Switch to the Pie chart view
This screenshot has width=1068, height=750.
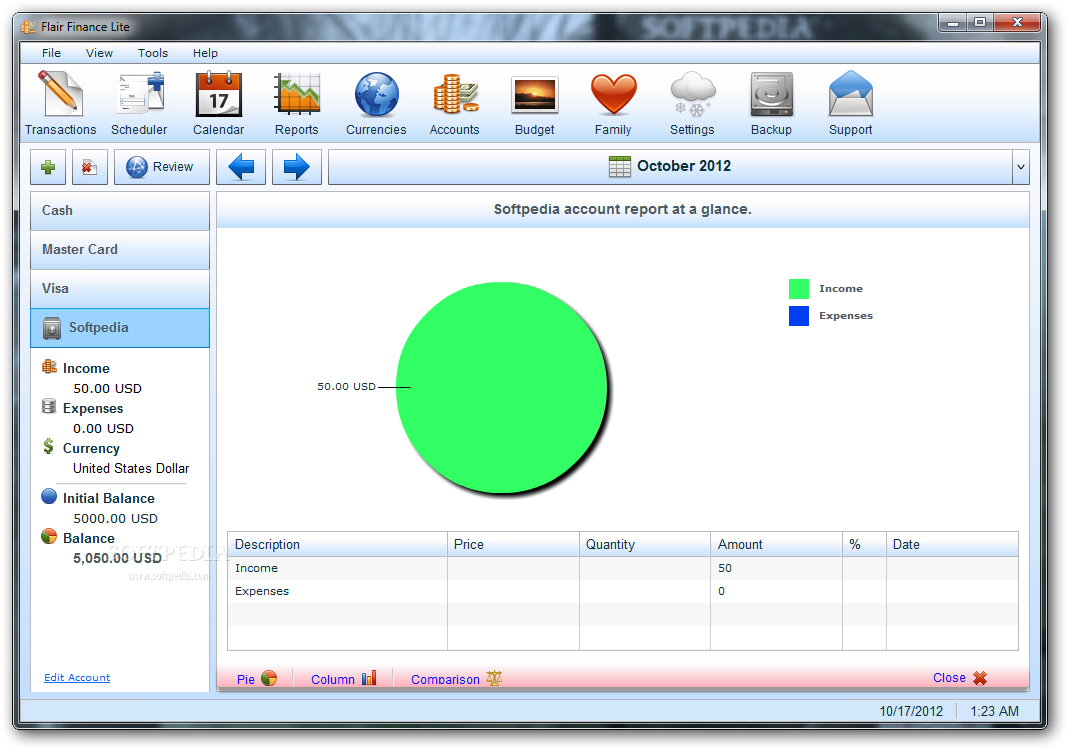256,678
